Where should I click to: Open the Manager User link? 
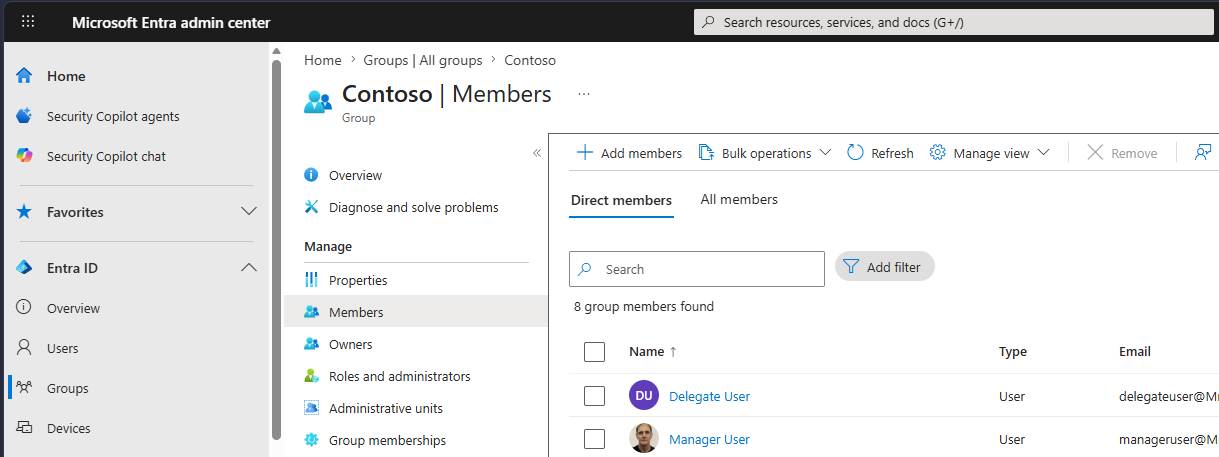coord(709,439)
